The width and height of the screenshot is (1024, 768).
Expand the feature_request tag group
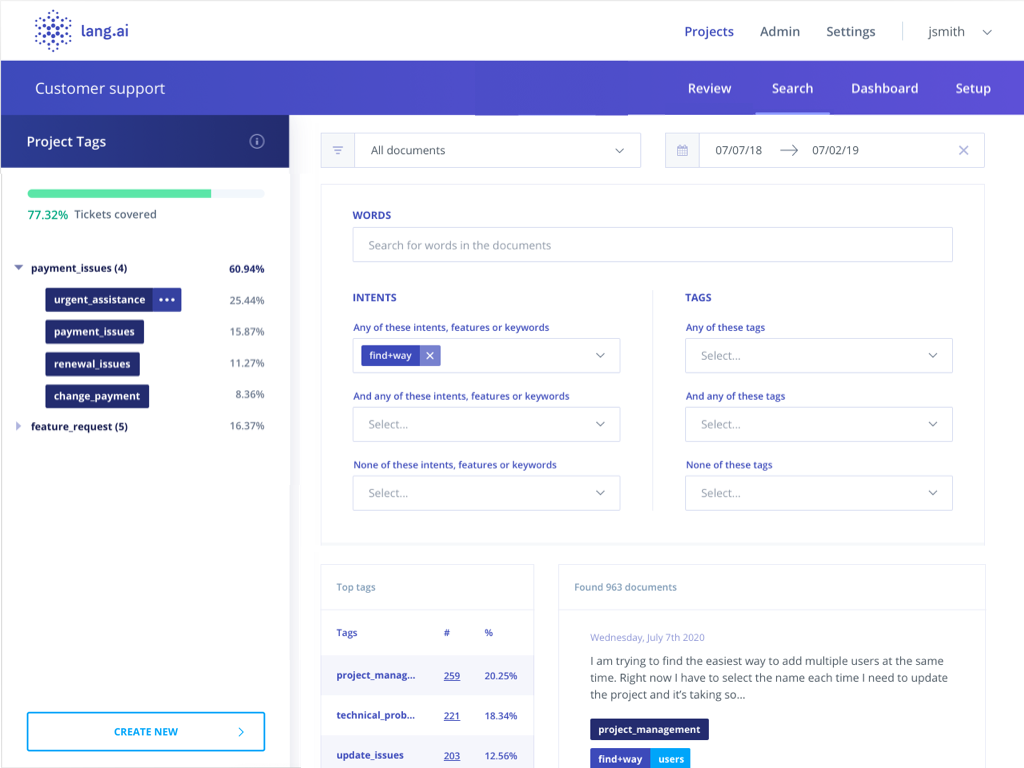coord(17,425)
